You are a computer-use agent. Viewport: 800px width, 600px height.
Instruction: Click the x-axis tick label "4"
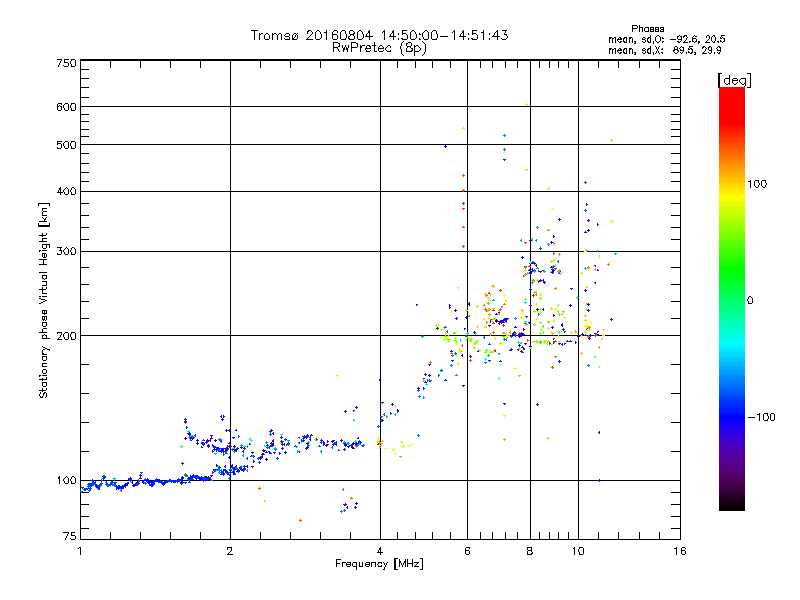click(380, 551)
